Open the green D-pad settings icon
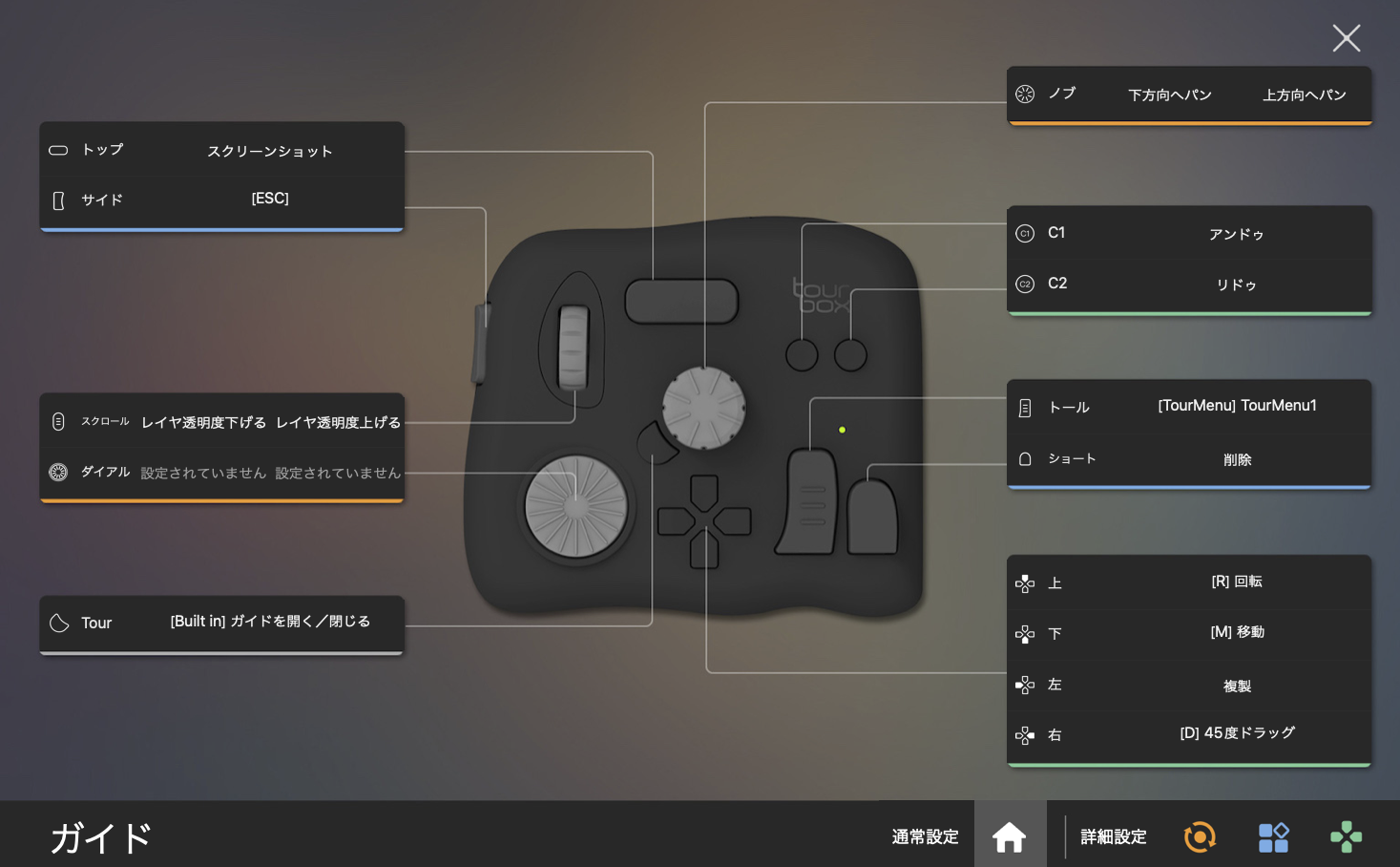The image size is (1400, 867). [1346, 836]
